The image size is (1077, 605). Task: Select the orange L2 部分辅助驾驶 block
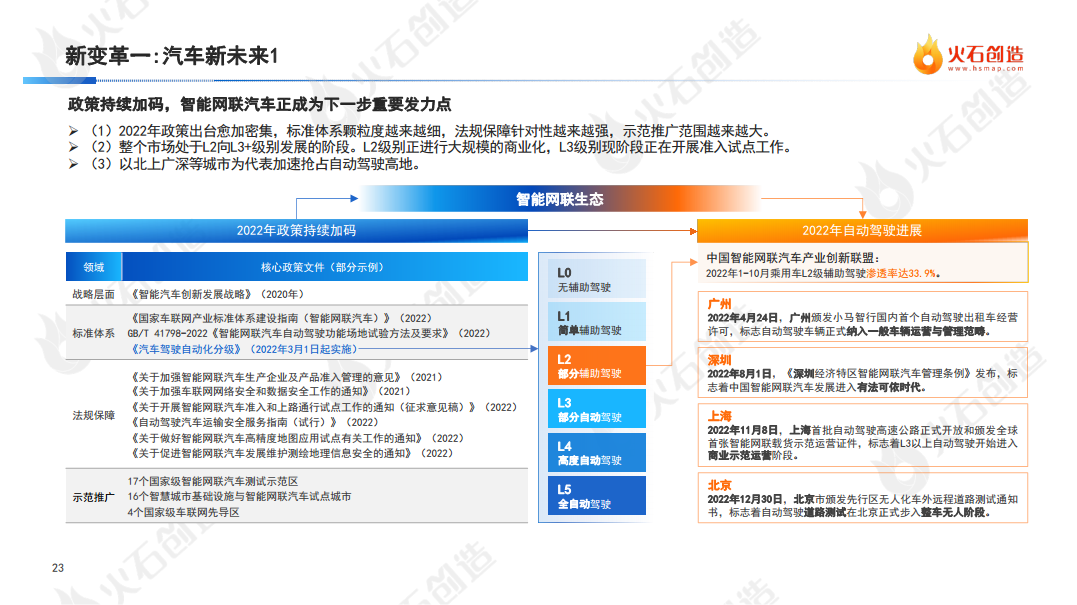pos(596,365)
